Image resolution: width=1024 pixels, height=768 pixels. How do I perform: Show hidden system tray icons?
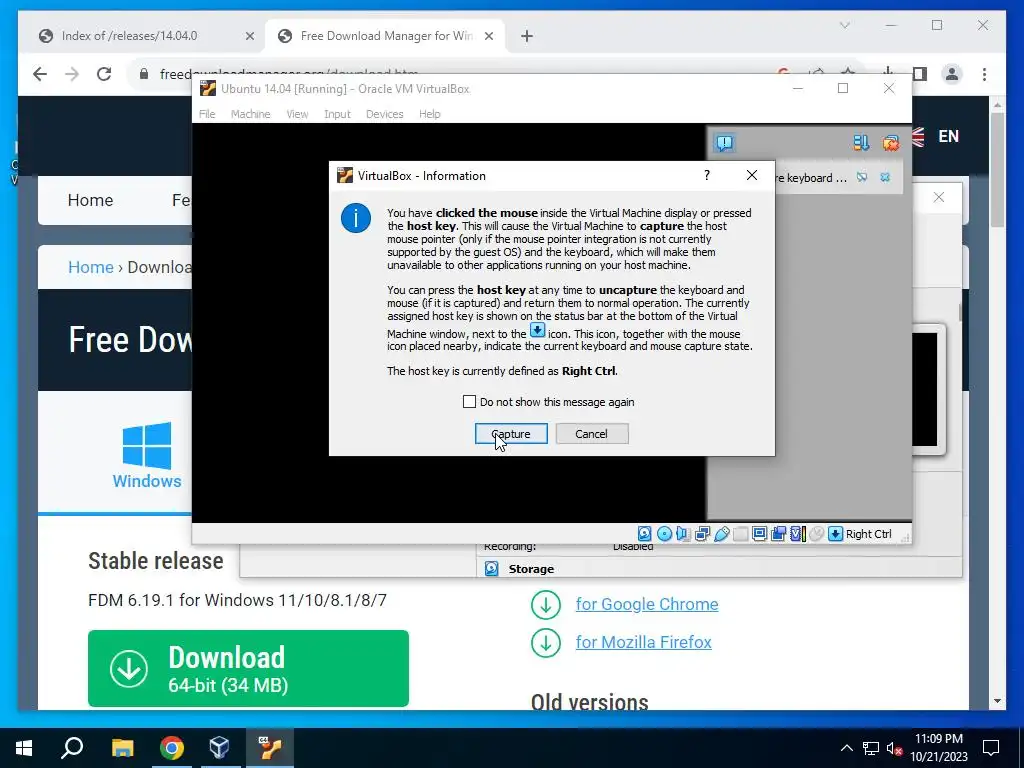[x=846, y=748]
